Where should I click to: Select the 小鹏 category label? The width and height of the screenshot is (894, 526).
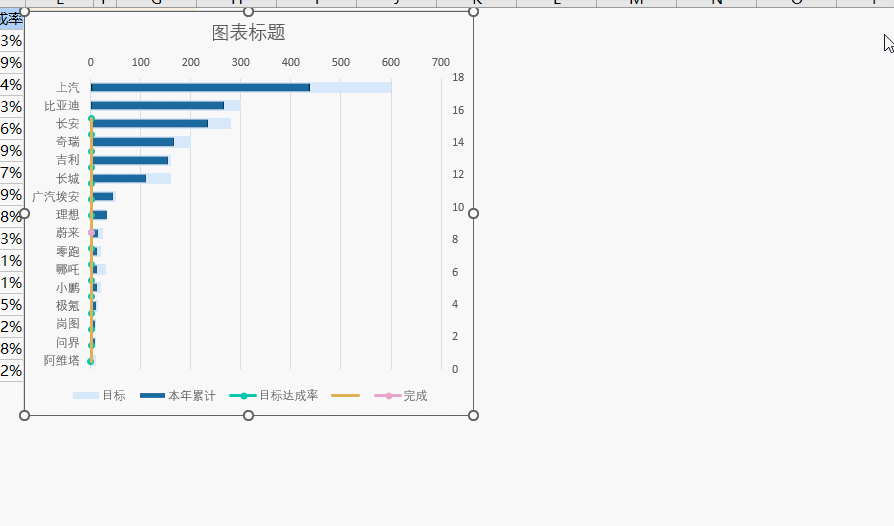[67, 288]
